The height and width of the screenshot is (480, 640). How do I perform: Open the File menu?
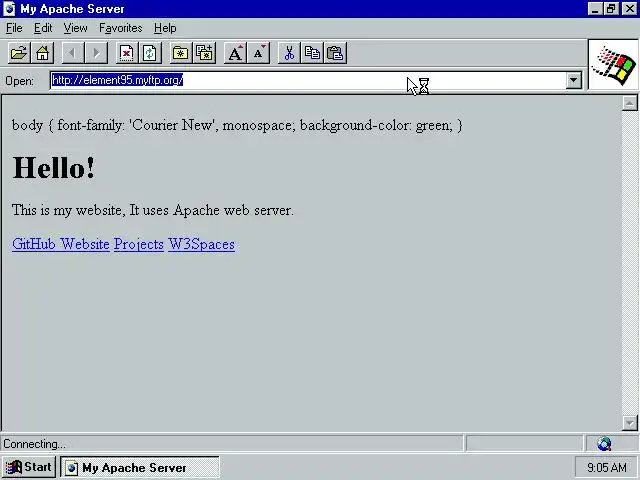pyautogui.click(x=14, y=28)
